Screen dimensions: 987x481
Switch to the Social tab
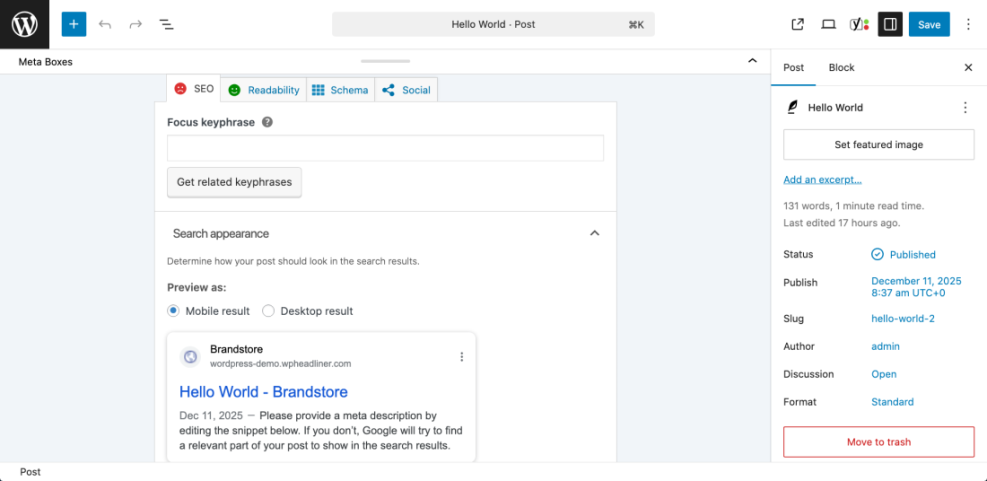click(x=406, y=89)
